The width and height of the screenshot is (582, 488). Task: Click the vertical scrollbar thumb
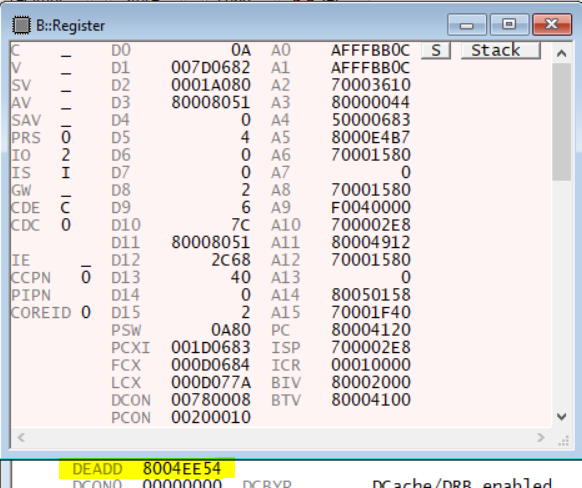561,122
